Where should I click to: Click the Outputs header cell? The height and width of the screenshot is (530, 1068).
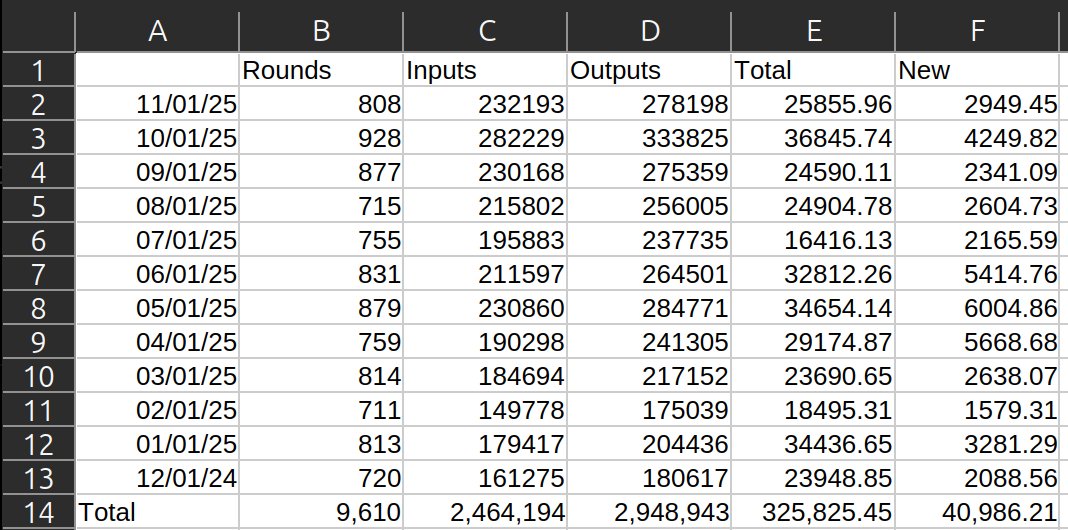[x=649, y=69]
